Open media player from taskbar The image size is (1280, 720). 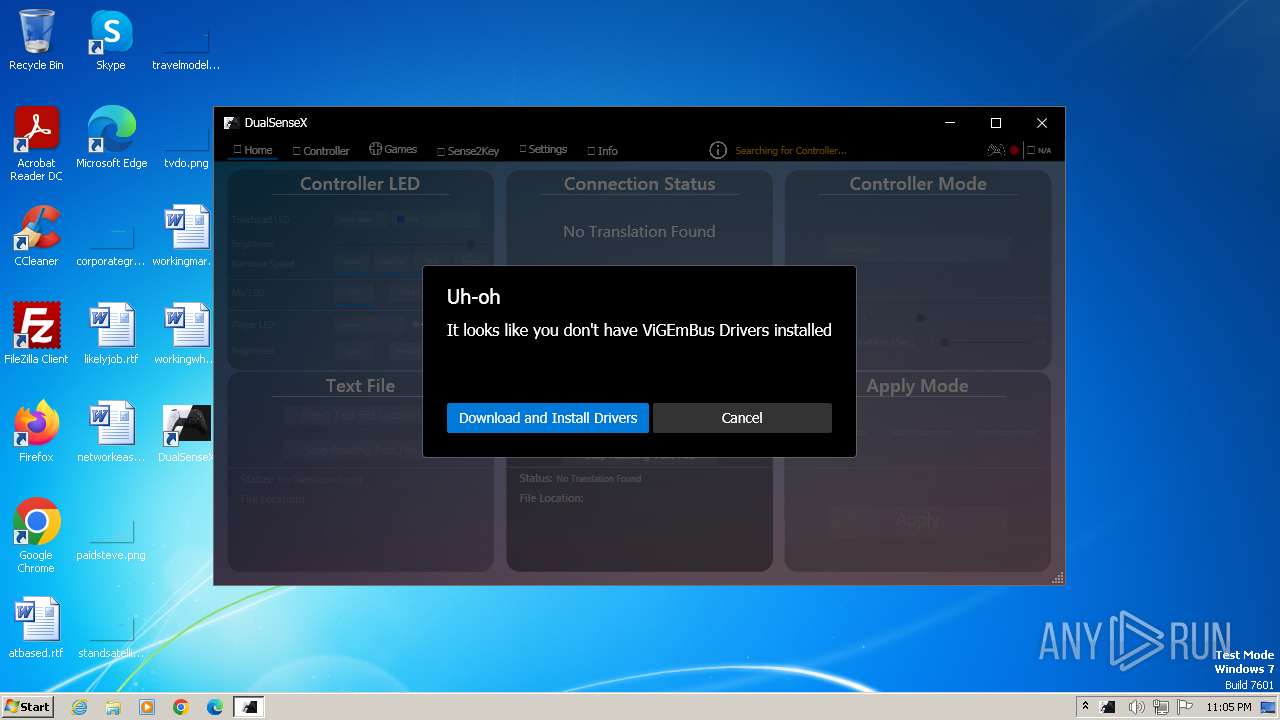pos(147,707)
